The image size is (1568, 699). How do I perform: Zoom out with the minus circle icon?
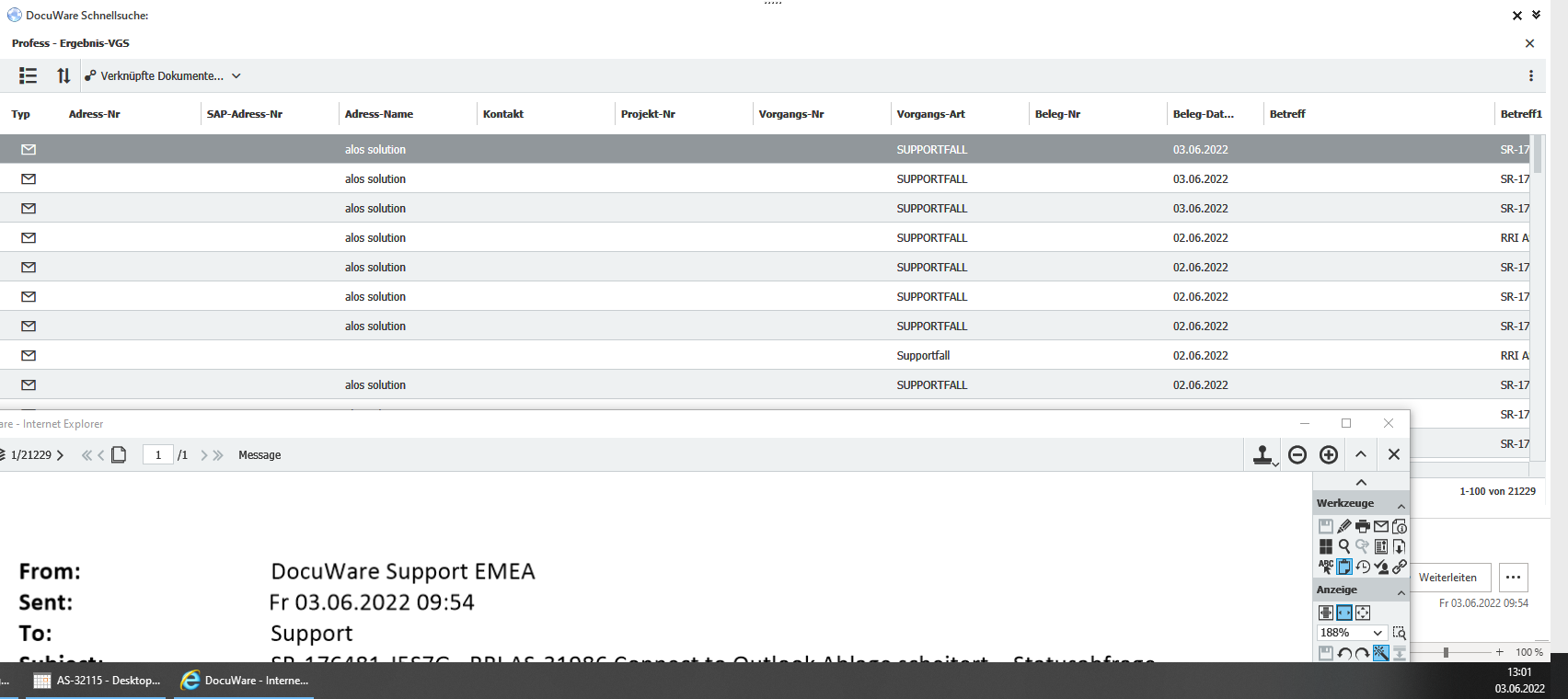(1297, 454)
